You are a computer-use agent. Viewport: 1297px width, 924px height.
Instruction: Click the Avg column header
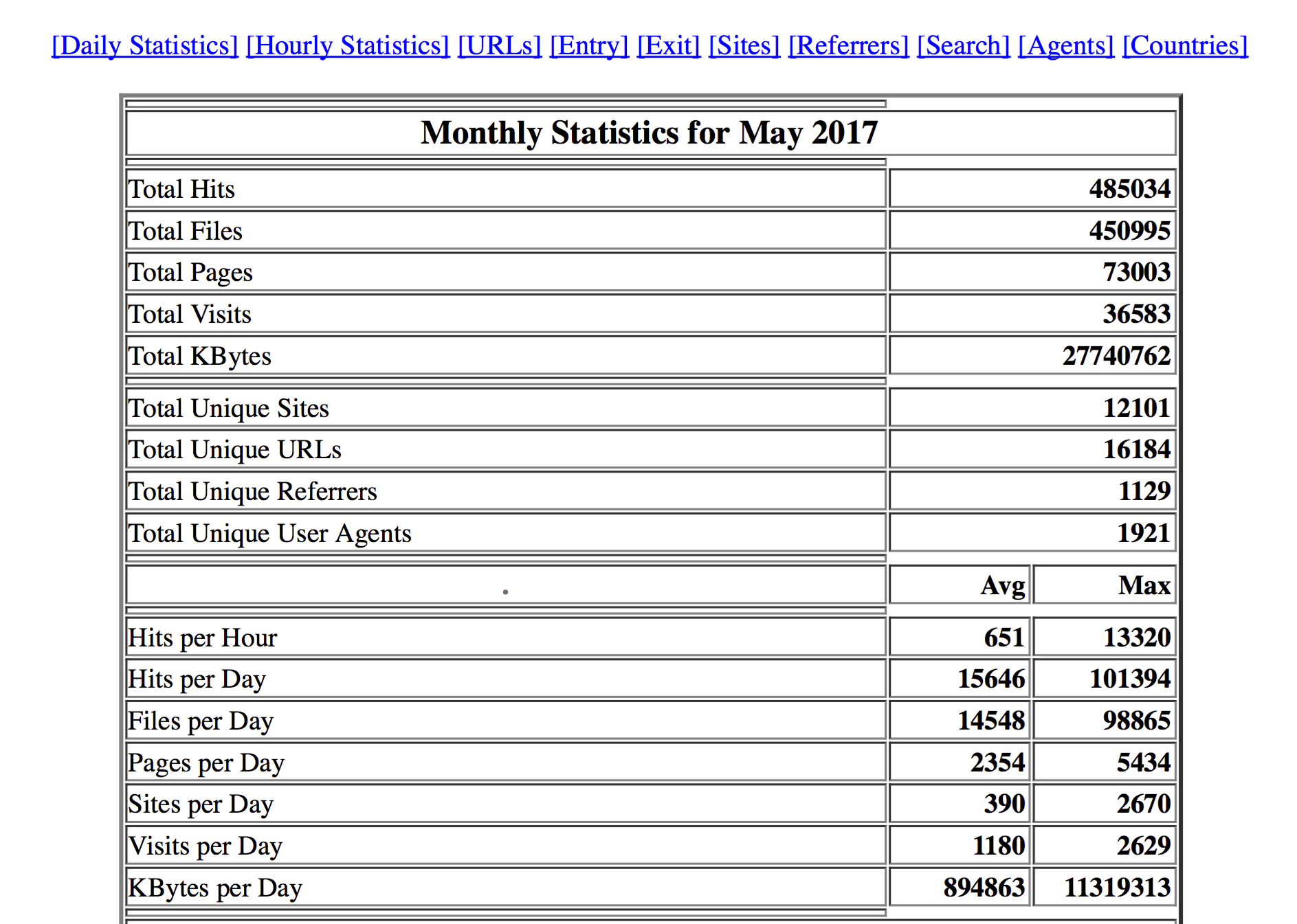1003,585
